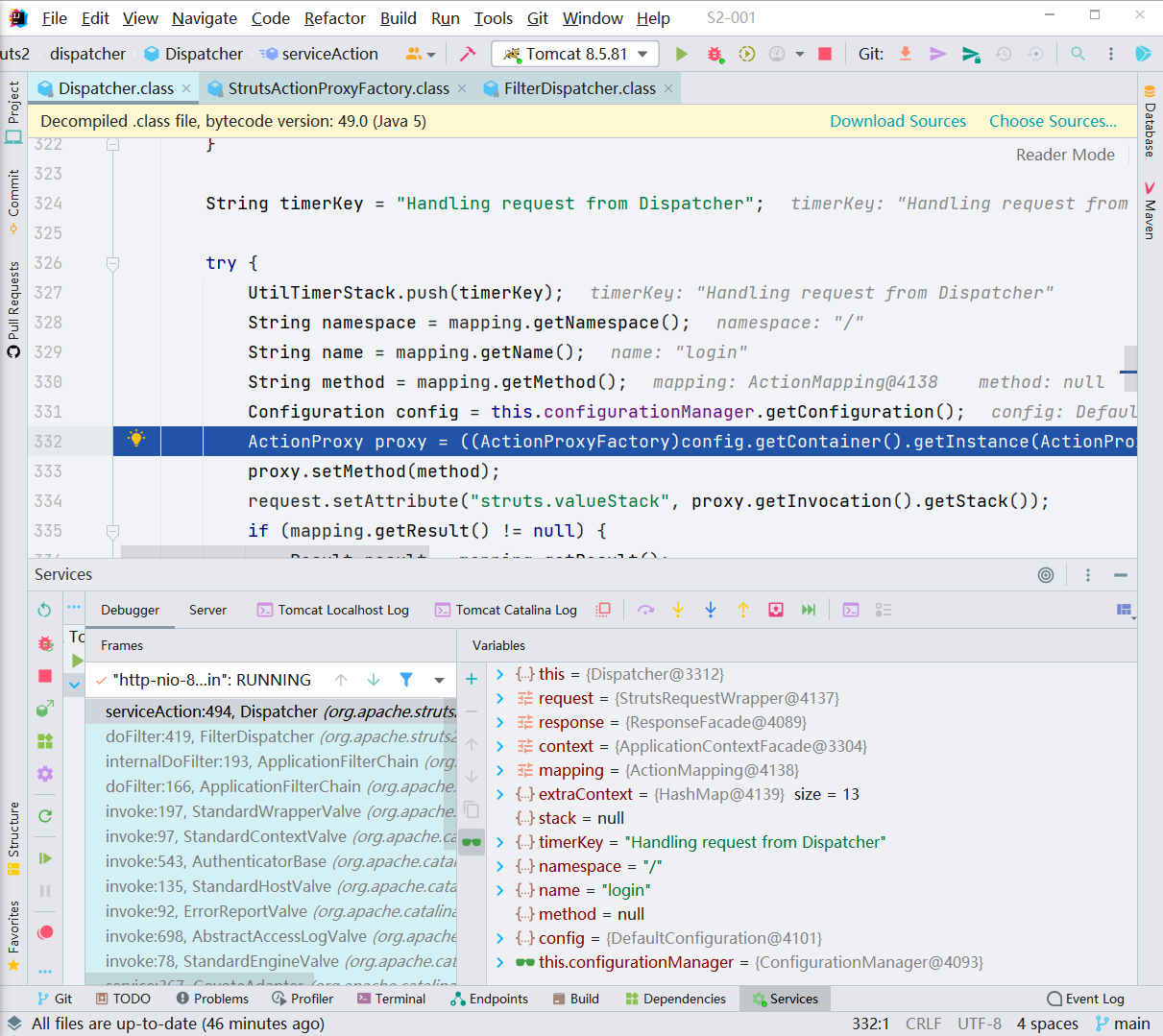The width and height of the screenshot is (1163, 1036).
Task: Expand the 'config' variable node
Action: 499,938
